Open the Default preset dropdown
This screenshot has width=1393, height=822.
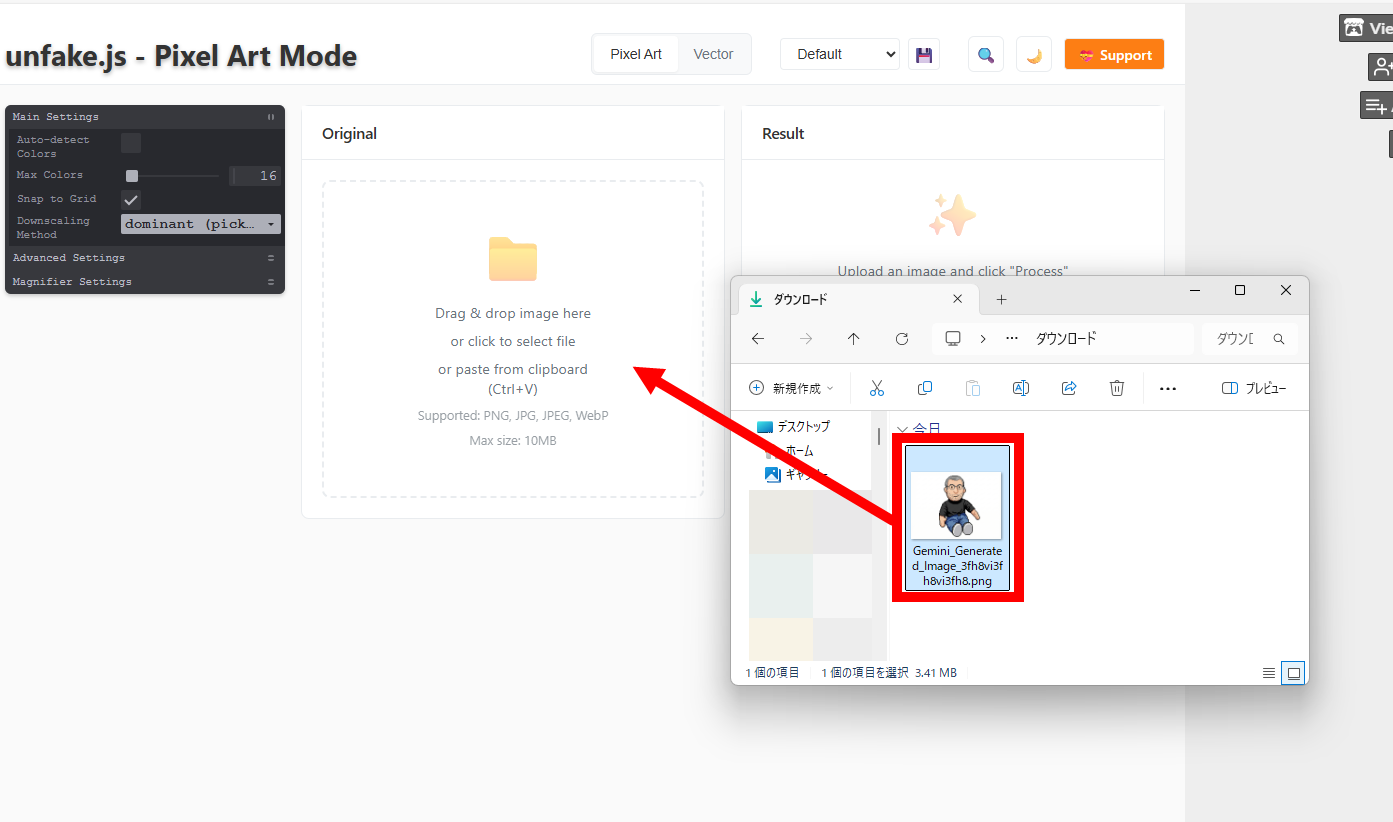pos(840,54)
